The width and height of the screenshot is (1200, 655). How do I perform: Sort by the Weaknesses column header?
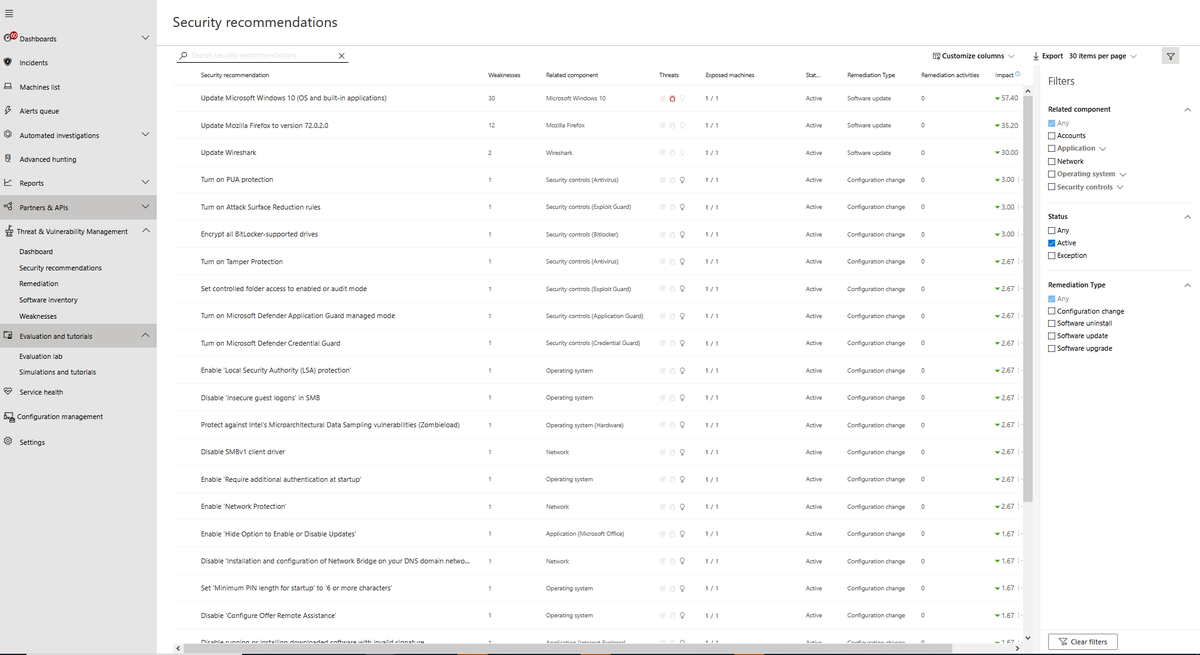click(504, 75)
